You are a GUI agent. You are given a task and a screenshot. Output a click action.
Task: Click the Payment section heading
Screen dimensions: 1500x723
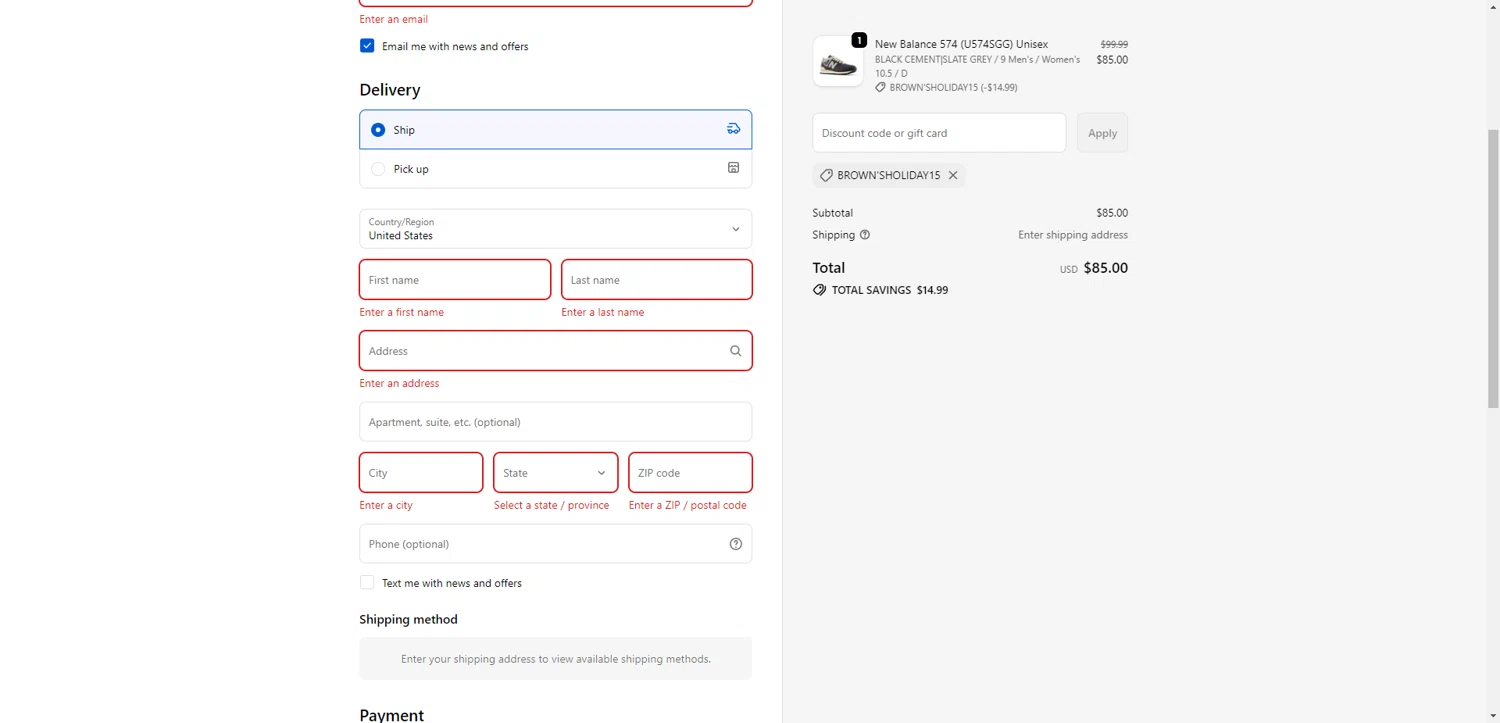tap(392, 715)
